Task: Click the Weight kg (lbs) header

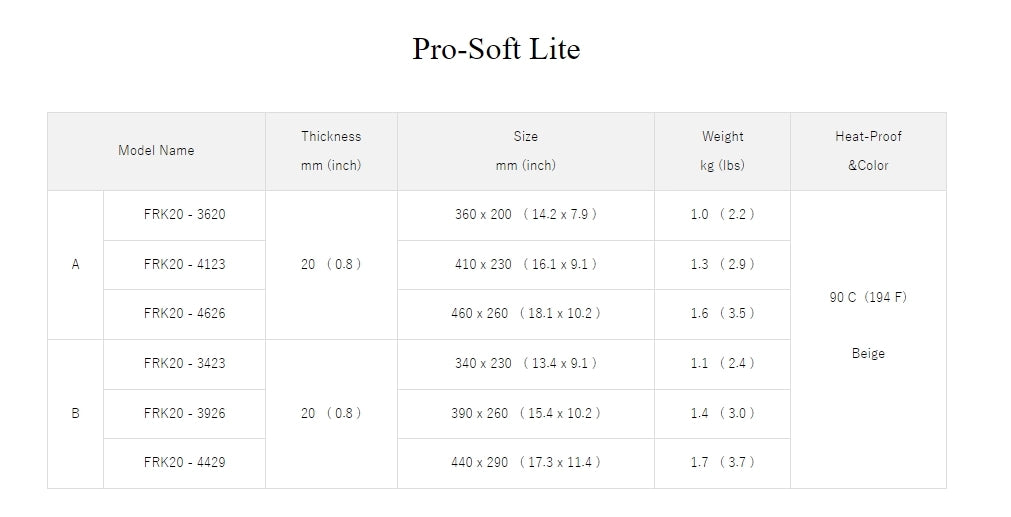Action: 722,151
